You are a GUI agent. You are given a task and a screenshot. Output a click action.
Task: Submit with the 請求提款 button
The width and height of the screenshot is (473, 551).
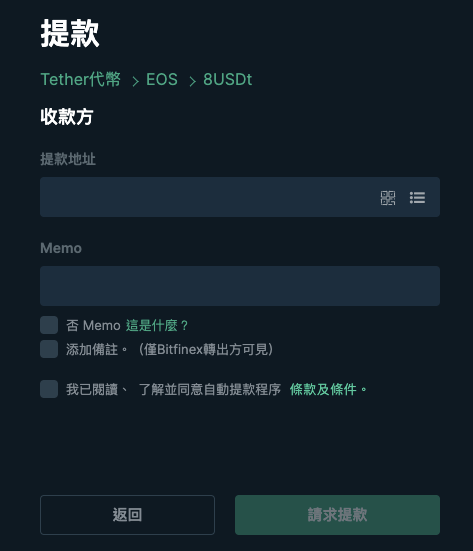pos(337,515)
